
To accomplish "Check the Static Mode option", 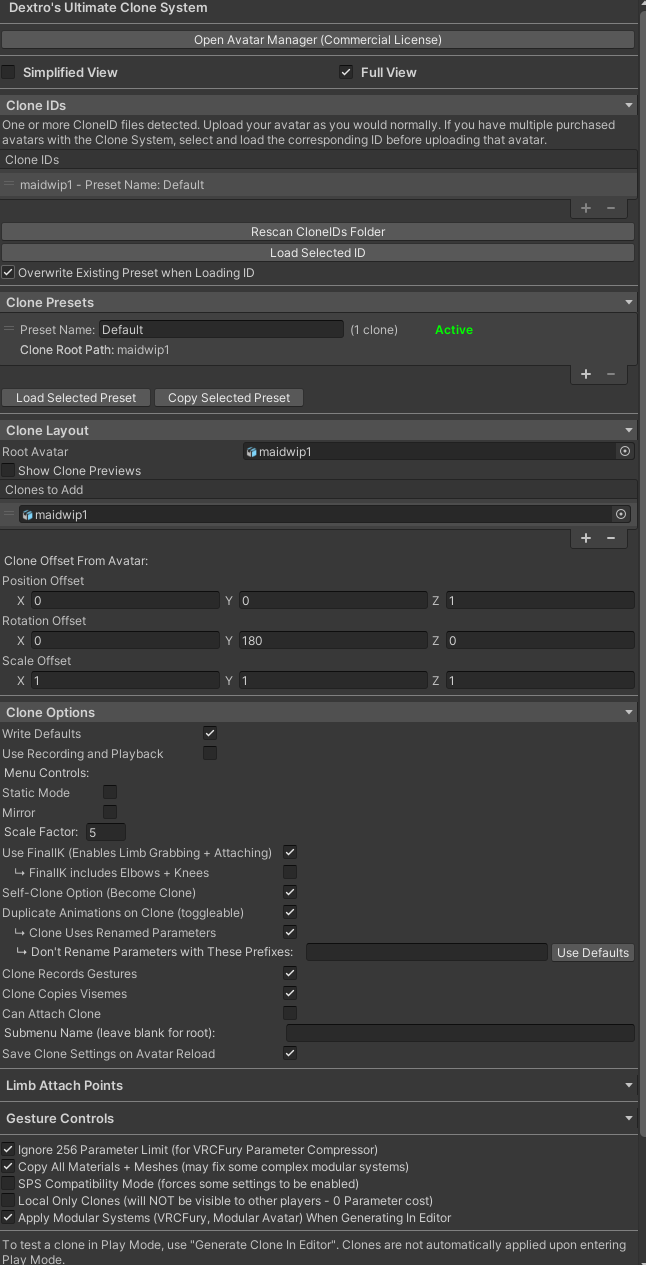I will click(110, 792).
